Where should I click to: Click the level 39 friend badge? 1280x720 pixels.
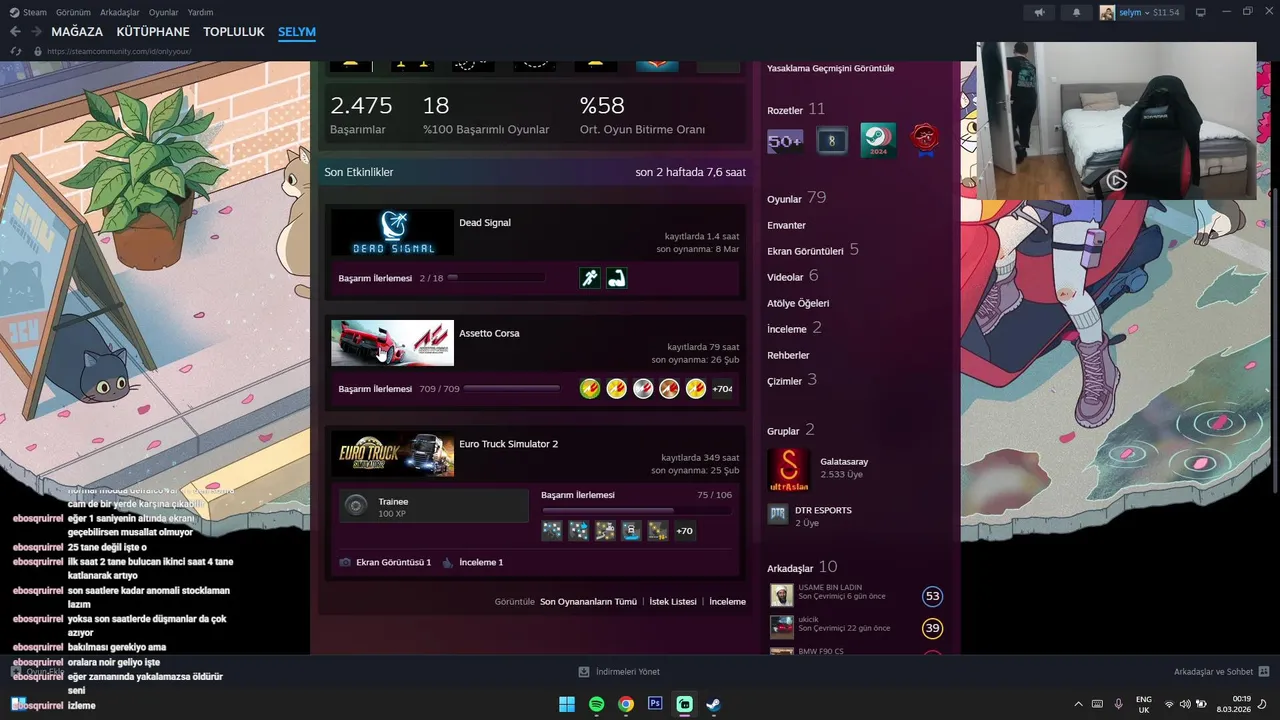click(933, 628)
